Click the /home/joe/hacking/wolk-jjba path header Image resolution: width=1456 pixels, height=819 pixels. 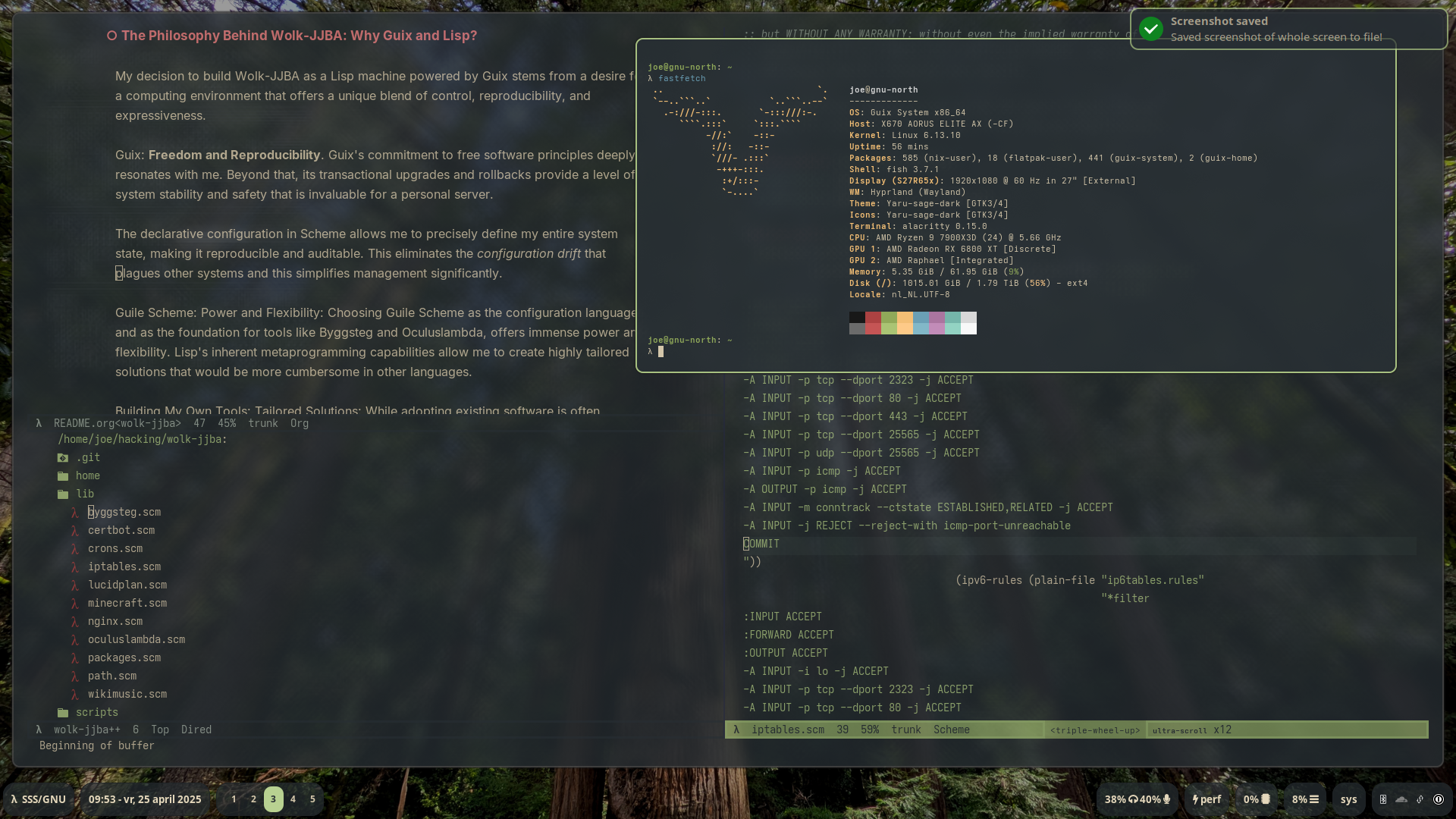point(143,440)
